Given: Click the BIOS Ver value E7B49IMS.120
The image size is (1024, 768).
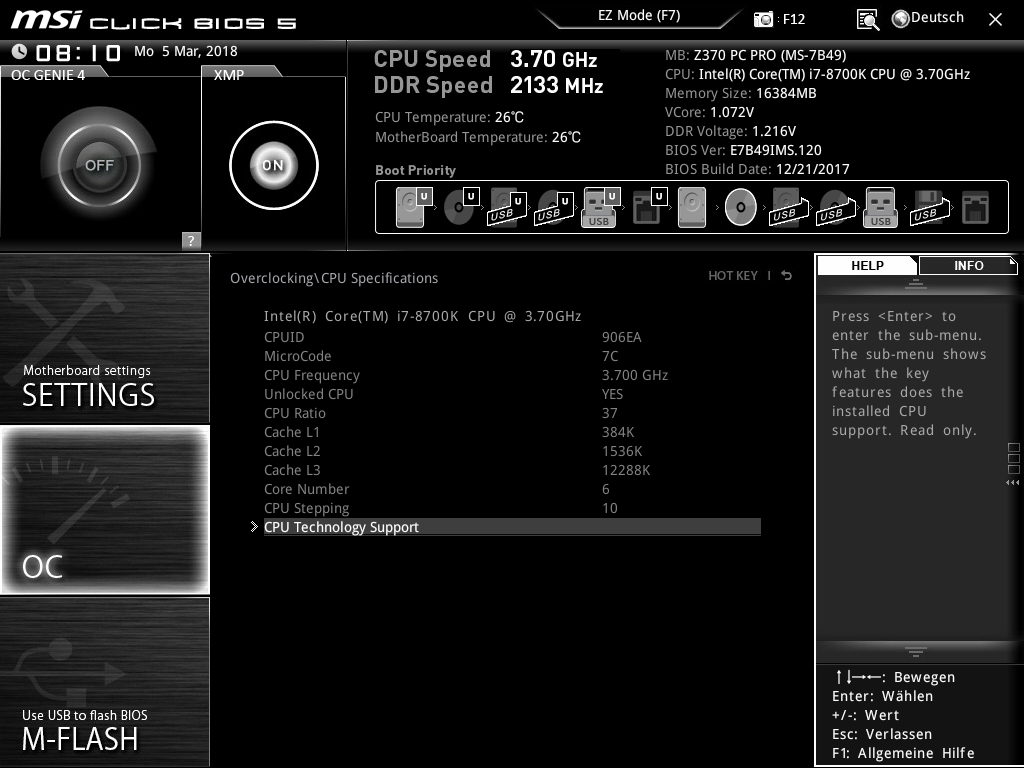Looking at the screenshot, I should click(775, 150).
